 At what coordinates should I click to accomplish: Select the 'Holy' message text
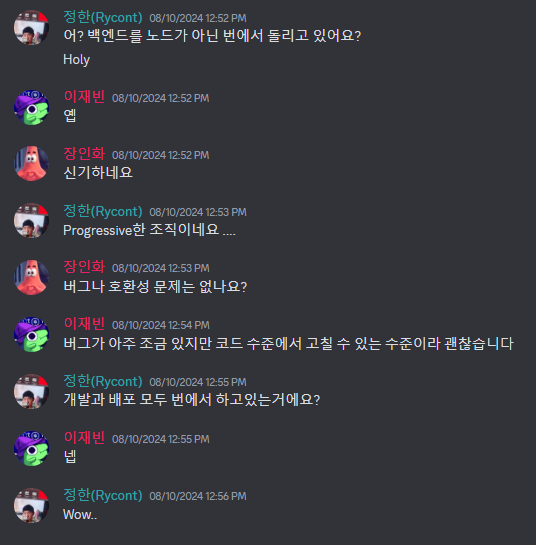pos(76,60)
